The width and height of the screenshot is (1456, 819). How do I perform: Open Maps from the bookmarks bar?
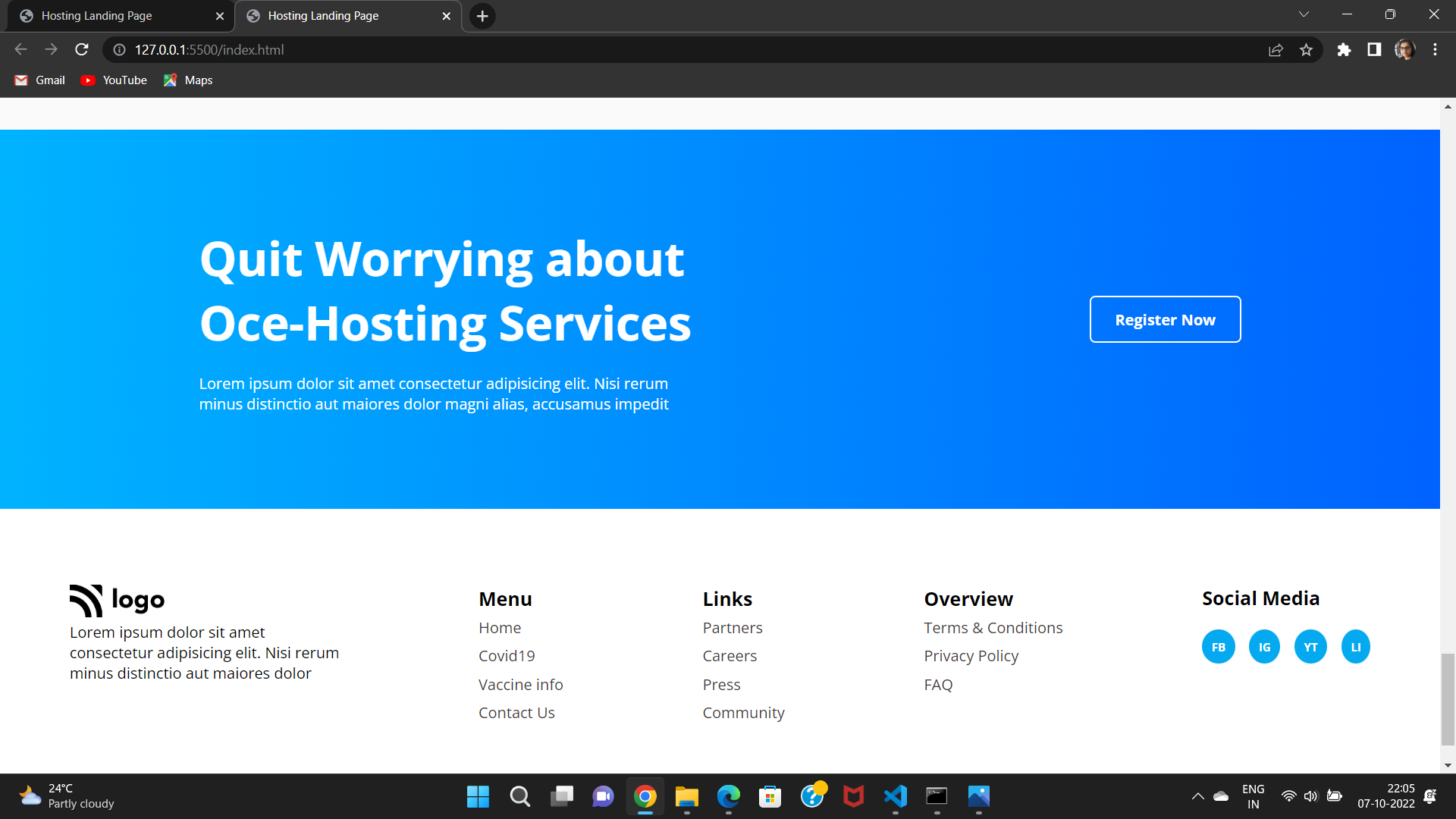click(x=187, y=80)
